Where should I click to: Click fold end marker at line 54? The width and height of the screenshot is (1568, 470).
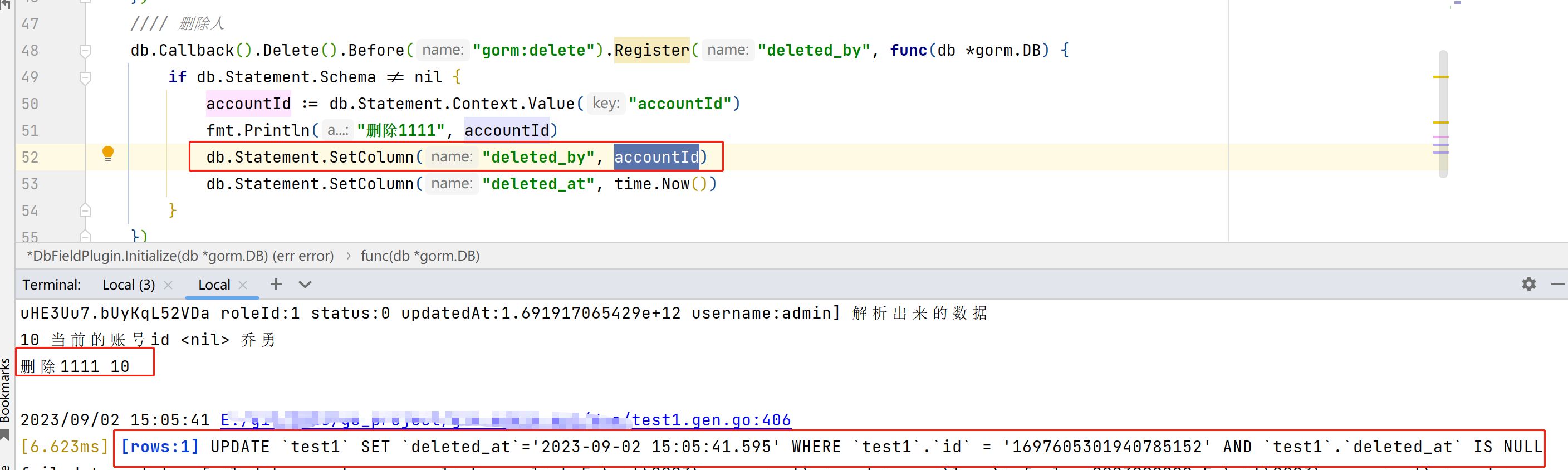coord(85,210)
